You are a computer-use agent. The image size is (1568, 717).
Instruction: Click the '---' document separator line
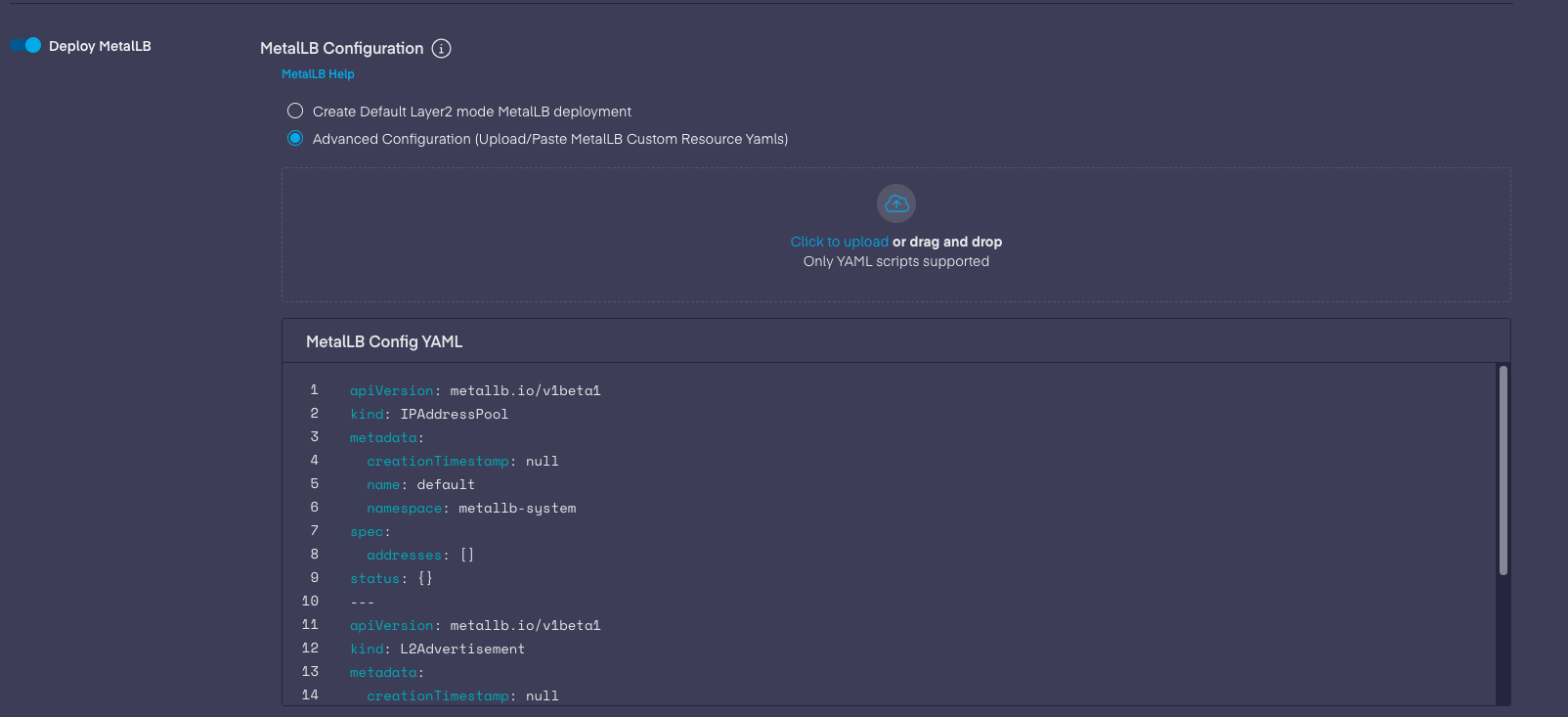pyautogui.click(x=363, y=603)
